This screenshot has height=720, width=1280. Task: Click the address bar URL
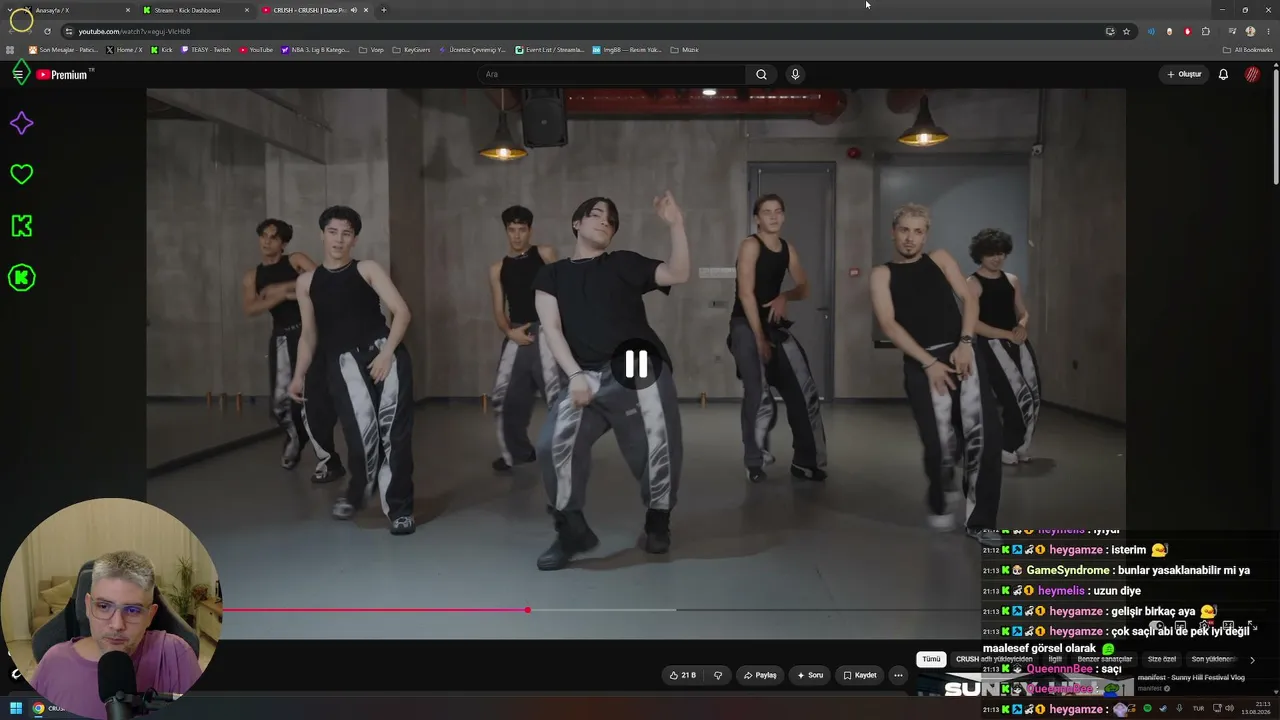pyautogui.click(x=134, y=31)
